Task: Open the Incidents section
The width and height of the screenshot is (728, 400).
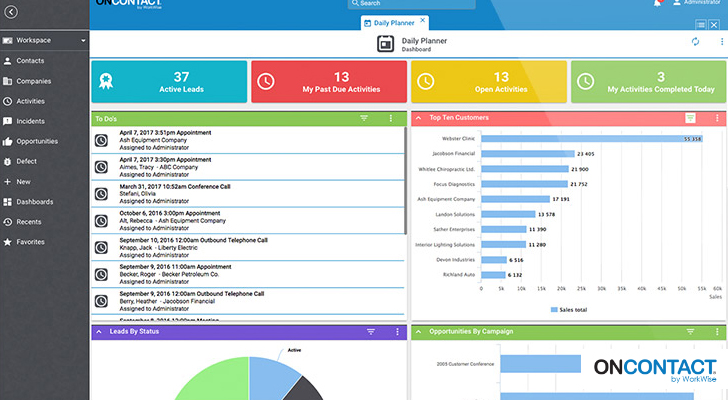Action: pos(29,121)
